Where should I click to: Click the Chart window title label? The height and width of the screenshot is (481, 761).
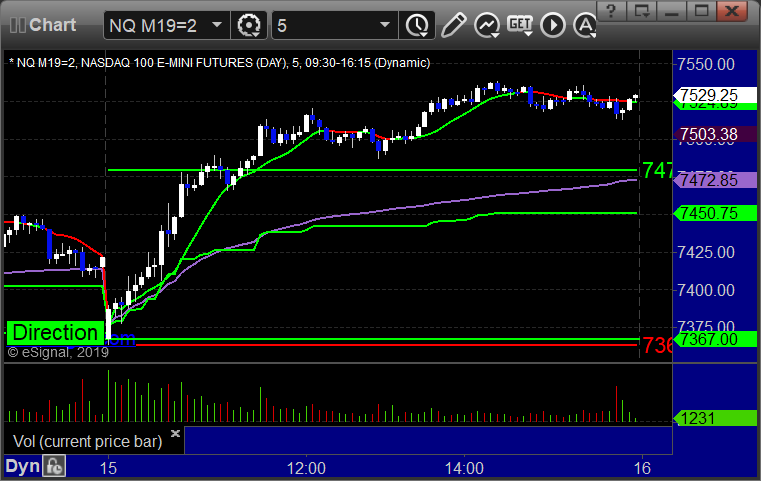tap(52, 25)
